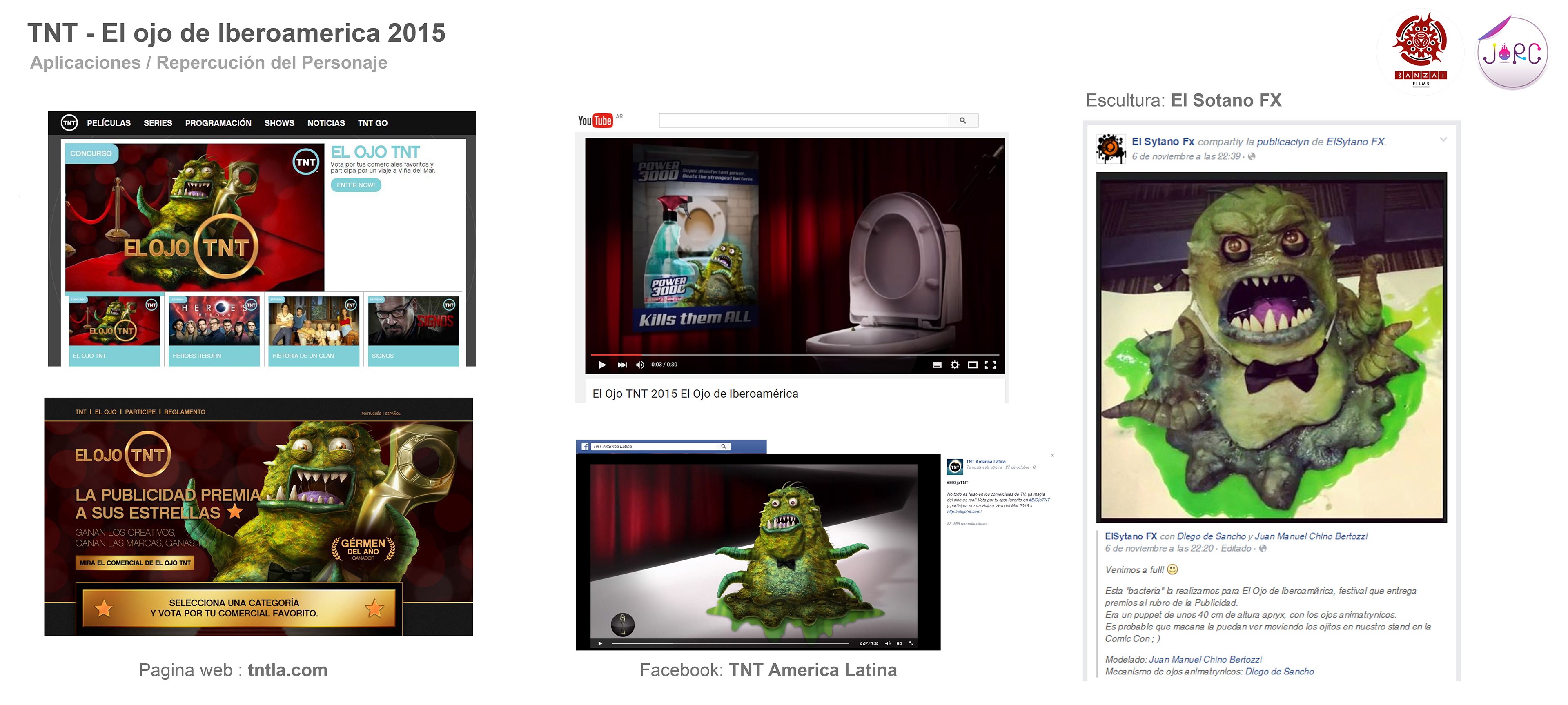Screen dimensions: 1568x705
Task: Open the SIGNOS thumbnail card
Action: point(413,330)
